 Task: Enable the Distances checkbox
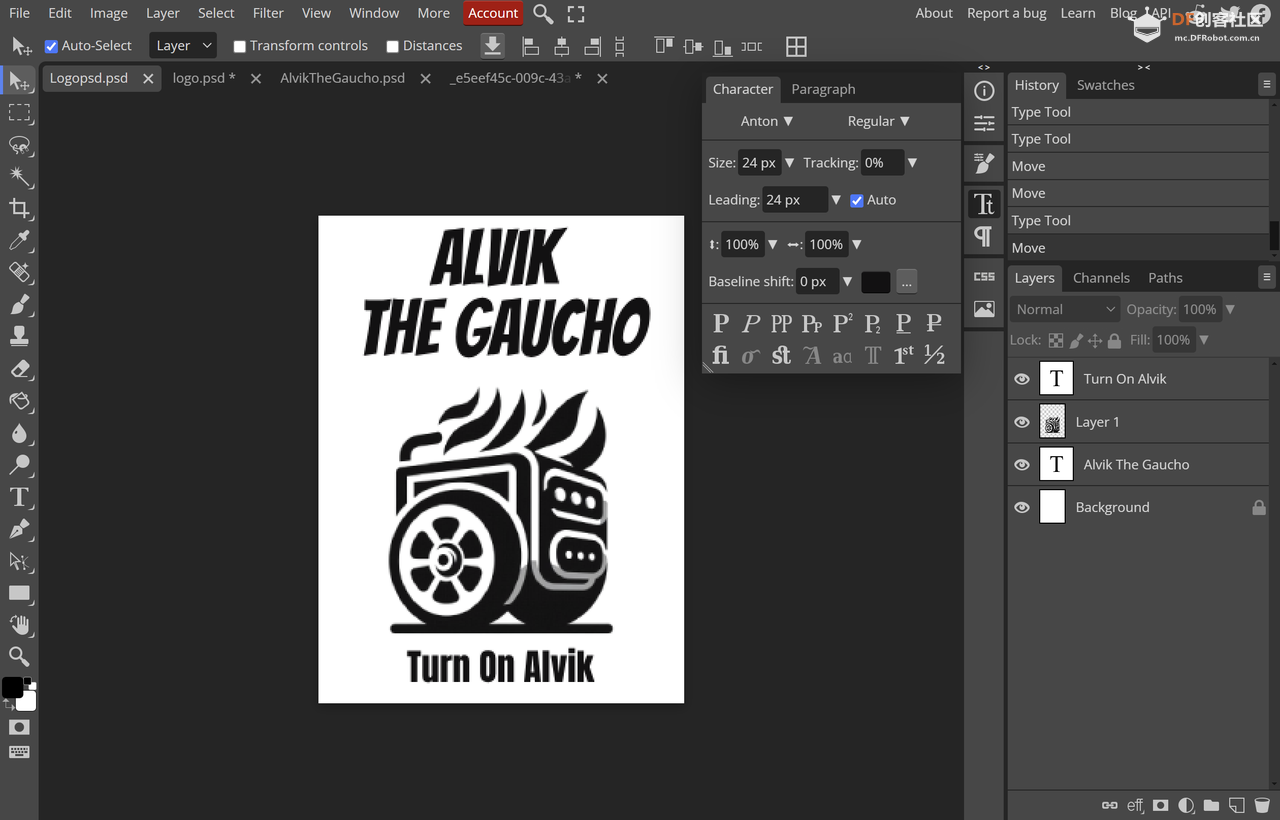[392, 46]
